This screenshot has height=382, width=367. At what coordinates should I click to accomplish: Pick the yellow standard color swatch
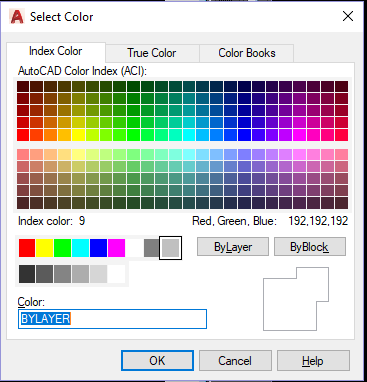point(45,248)
